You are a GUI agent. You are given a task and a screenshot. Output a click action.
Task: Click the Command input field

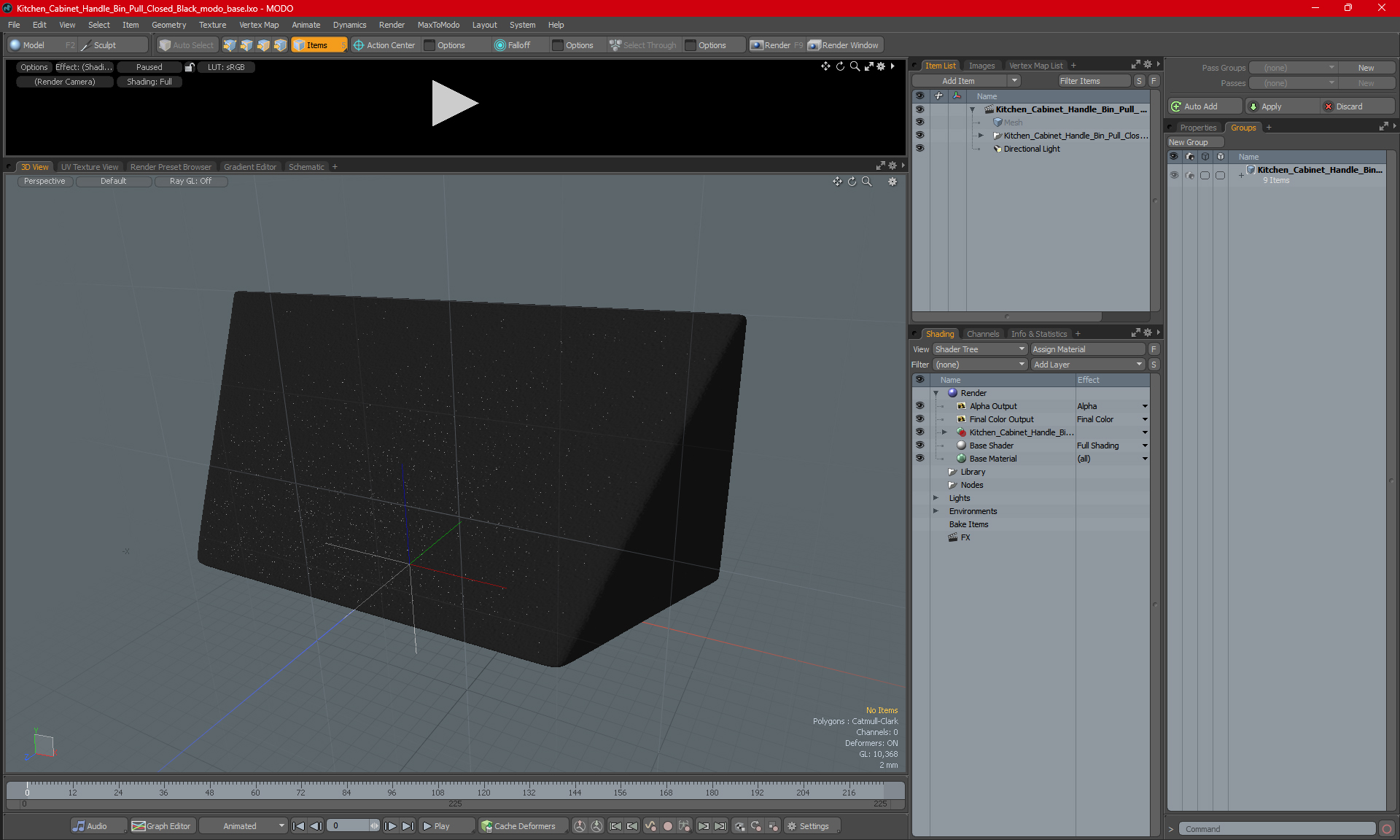coord(1277,829)
